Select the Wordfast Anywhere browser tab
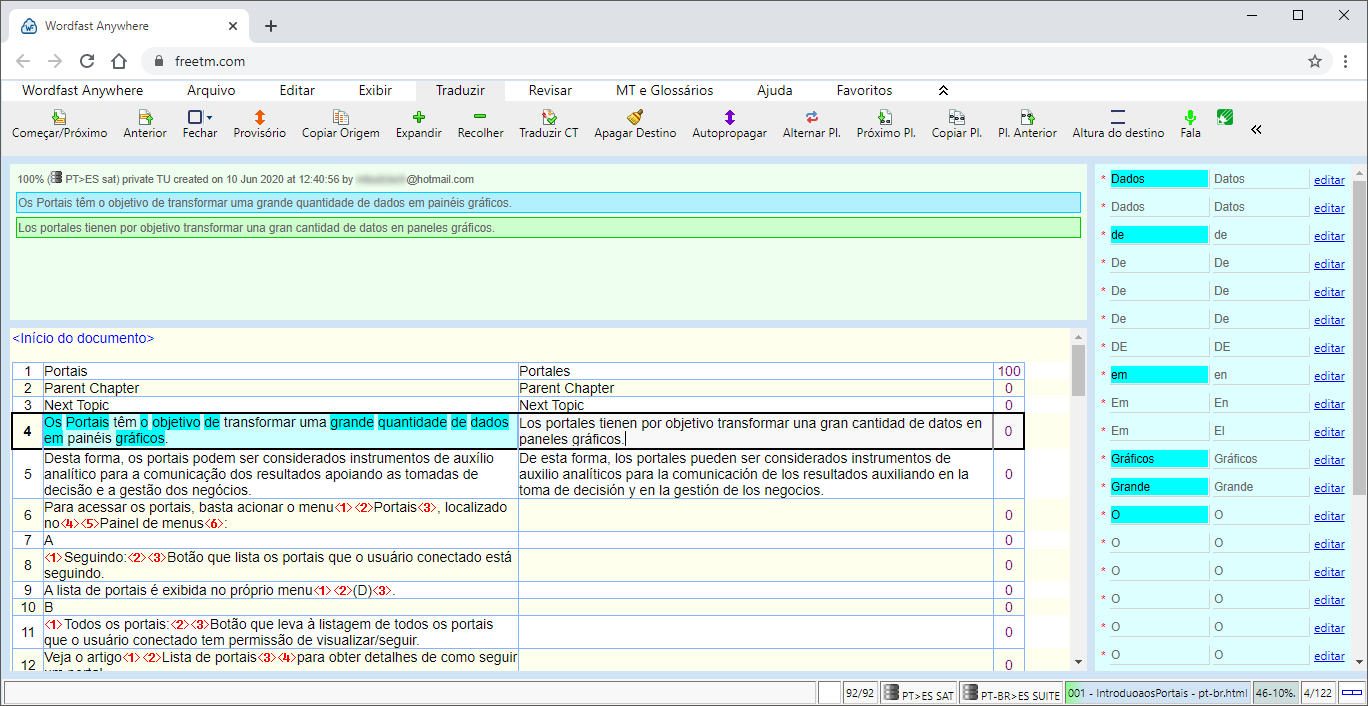The width and height of the screenshot is (1368, 706). point(130,26)
